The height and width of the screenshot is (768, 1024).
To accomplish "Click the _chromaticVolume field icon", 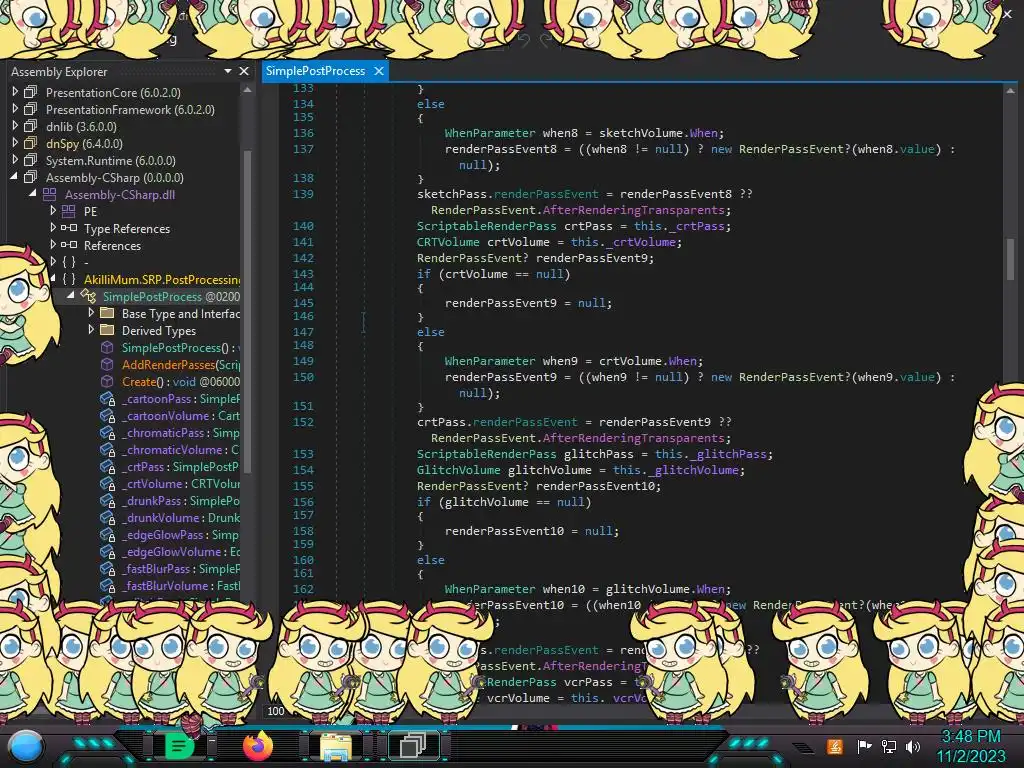I will (107, 449).
